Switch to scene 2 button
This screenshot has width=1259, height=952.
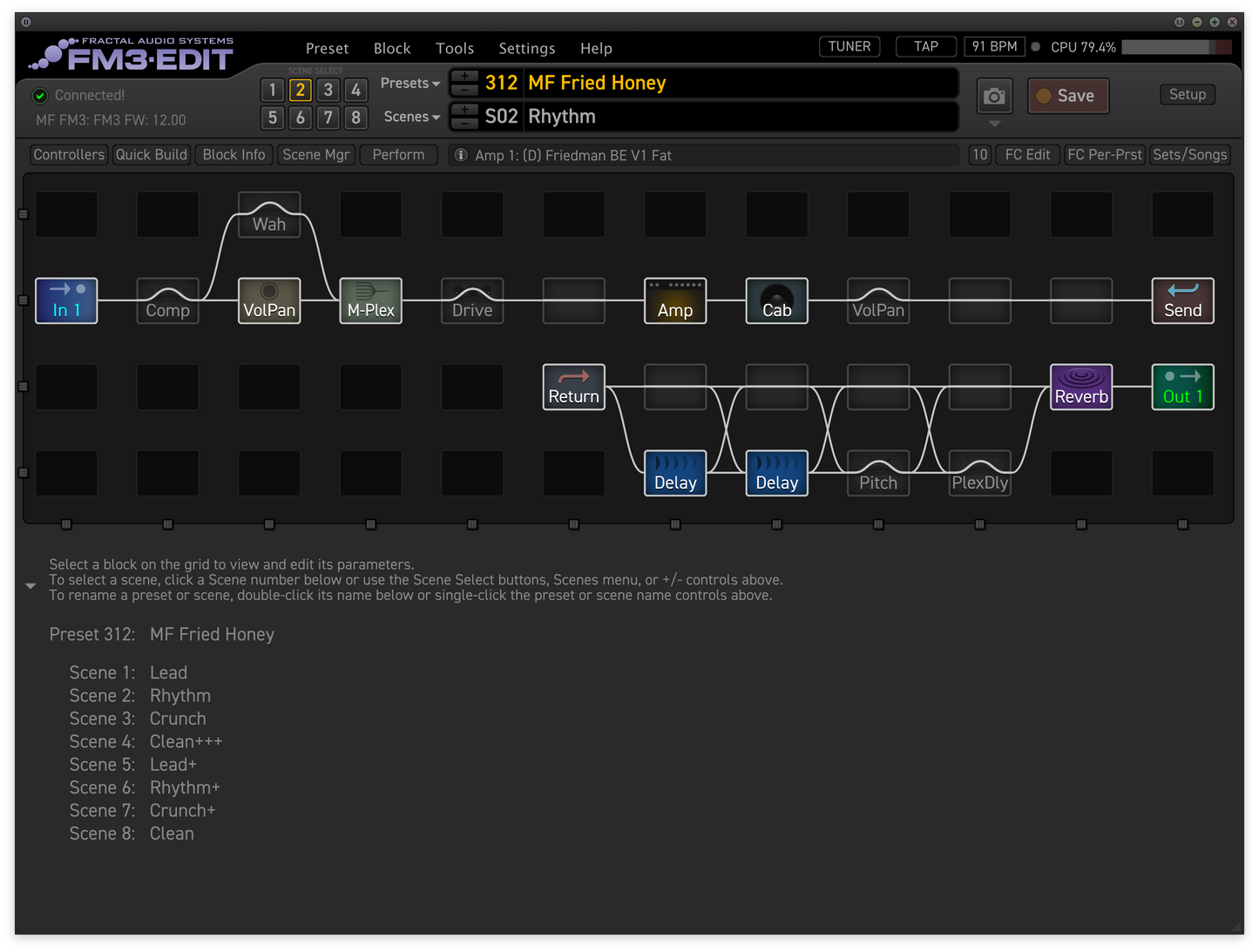301,90
